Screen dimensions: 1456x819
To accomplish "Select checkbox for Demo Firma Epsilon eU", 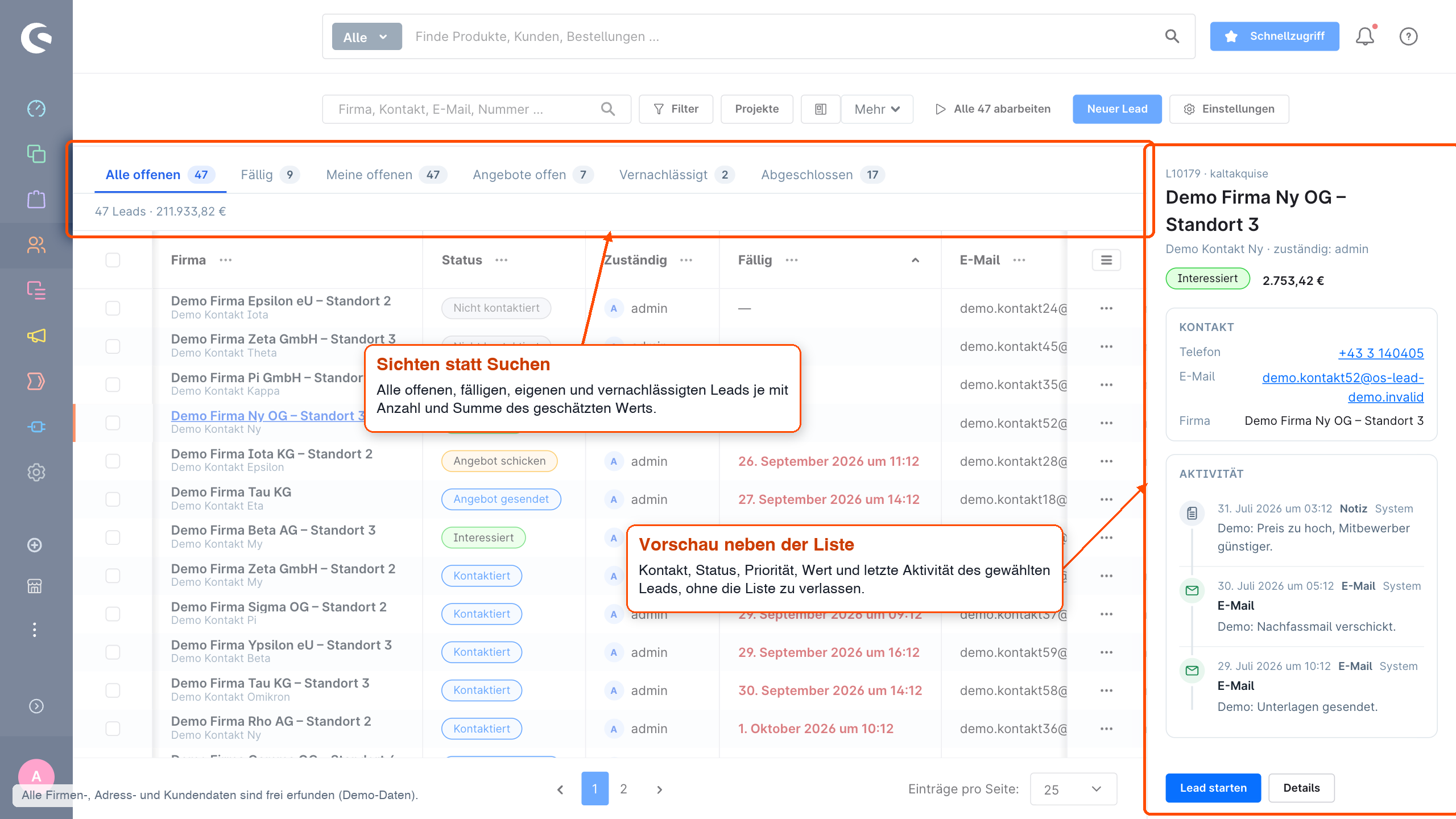I will (113, 308).
